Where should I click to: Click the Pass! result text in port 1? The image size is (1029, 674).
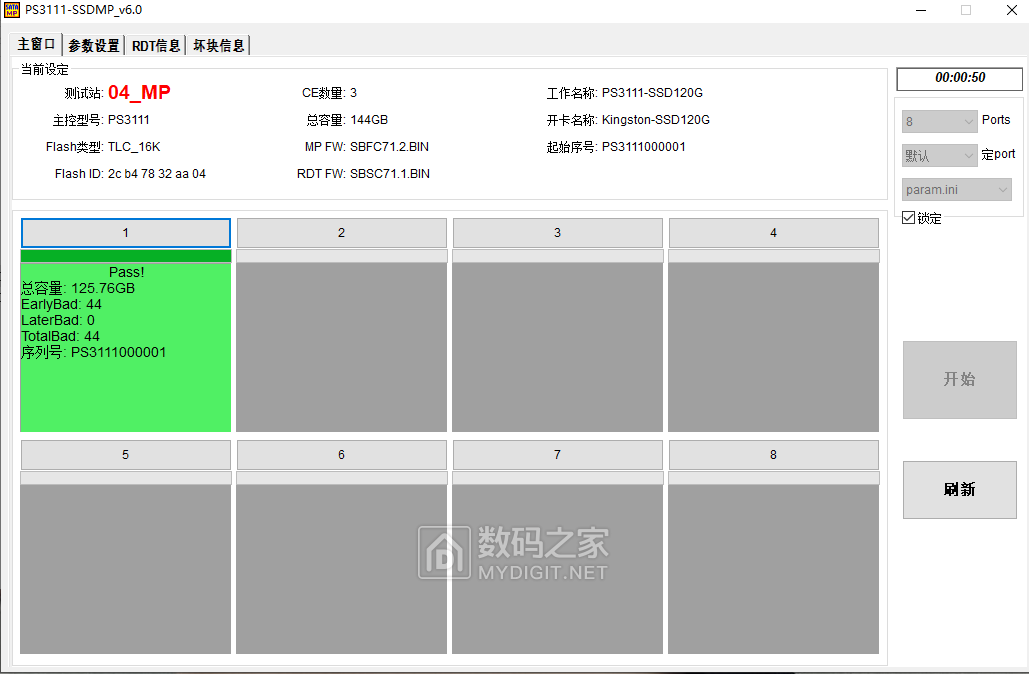(127, 272)
